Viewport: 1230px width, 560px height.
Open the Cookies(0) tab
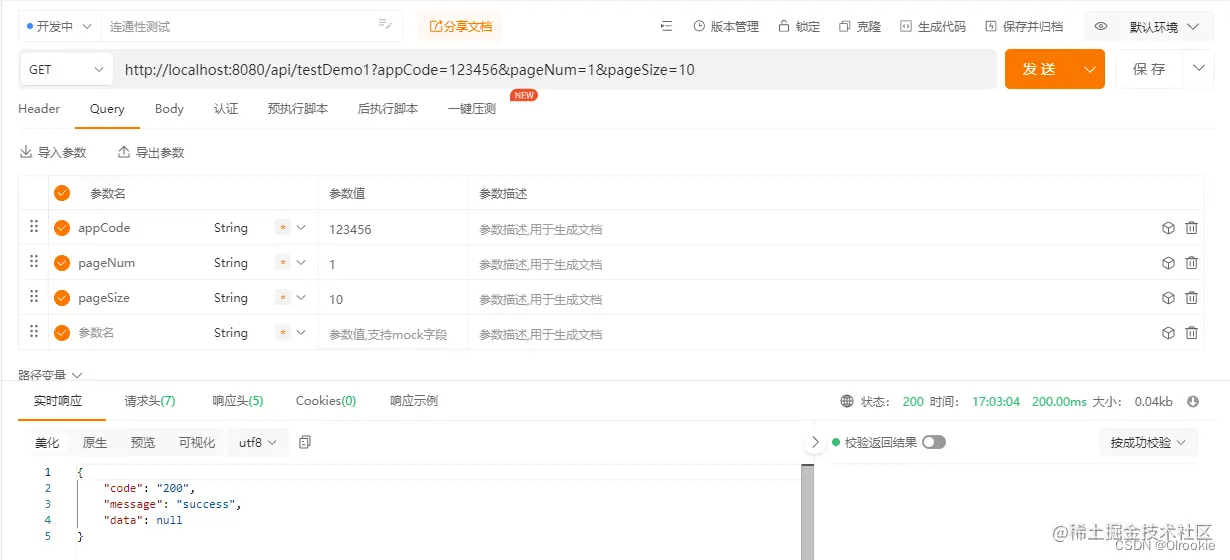[x=326, y=401]
